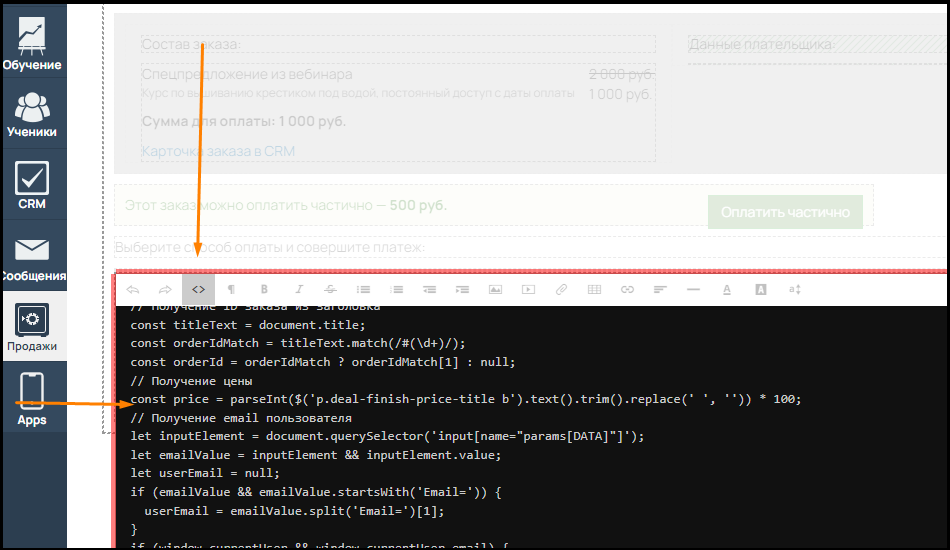Increase indent with the indent icon
Image resolution: width=950 pixels, height=550 pixels.
tap(462, 290)
